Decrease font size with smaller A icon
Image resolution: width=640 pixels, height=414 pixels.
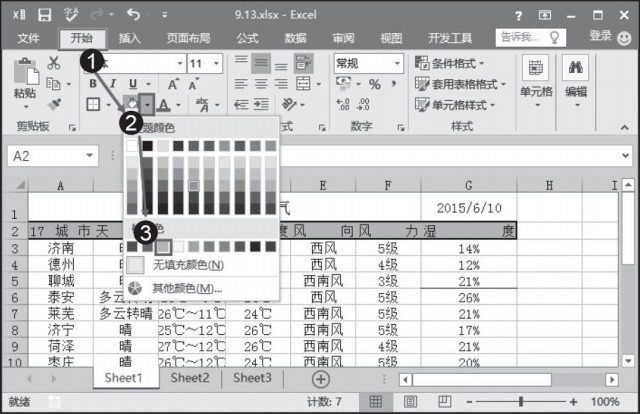tap(193, 84)
